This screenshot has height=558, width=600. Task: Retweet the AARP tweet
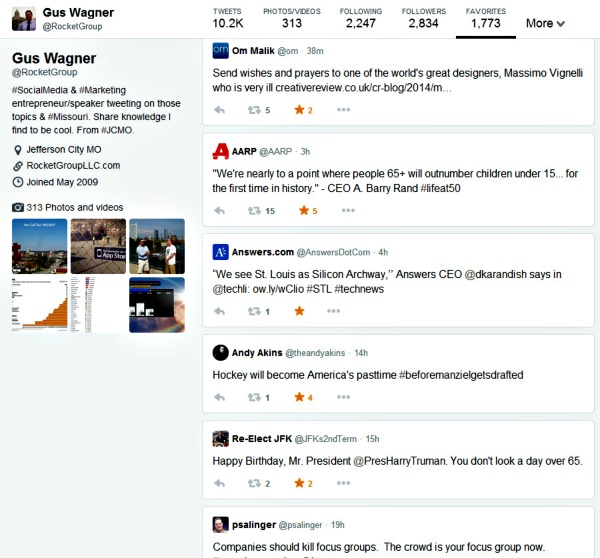[254, 210]
